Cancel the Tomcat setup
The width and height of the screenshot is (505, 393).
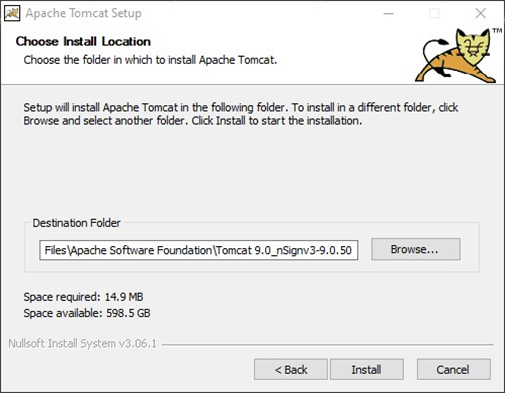pos(453,369)
